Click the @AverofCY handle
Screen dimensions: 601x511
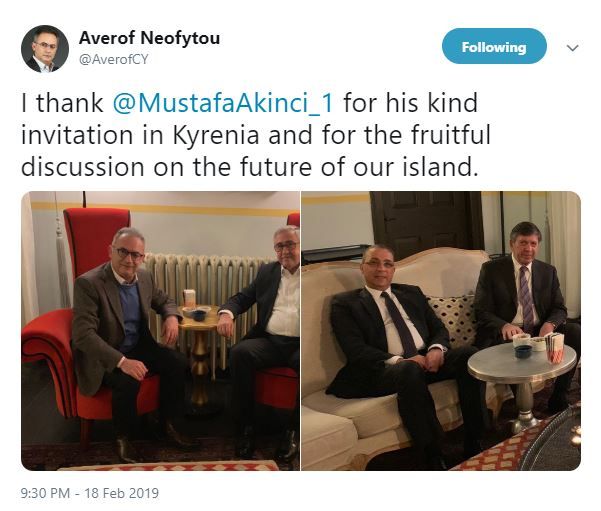(x=113, y=59)
